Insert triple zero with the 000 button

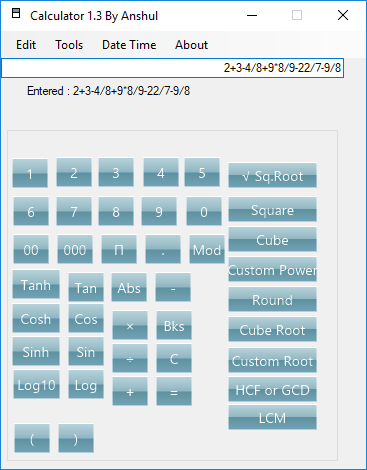coord(75,249)
